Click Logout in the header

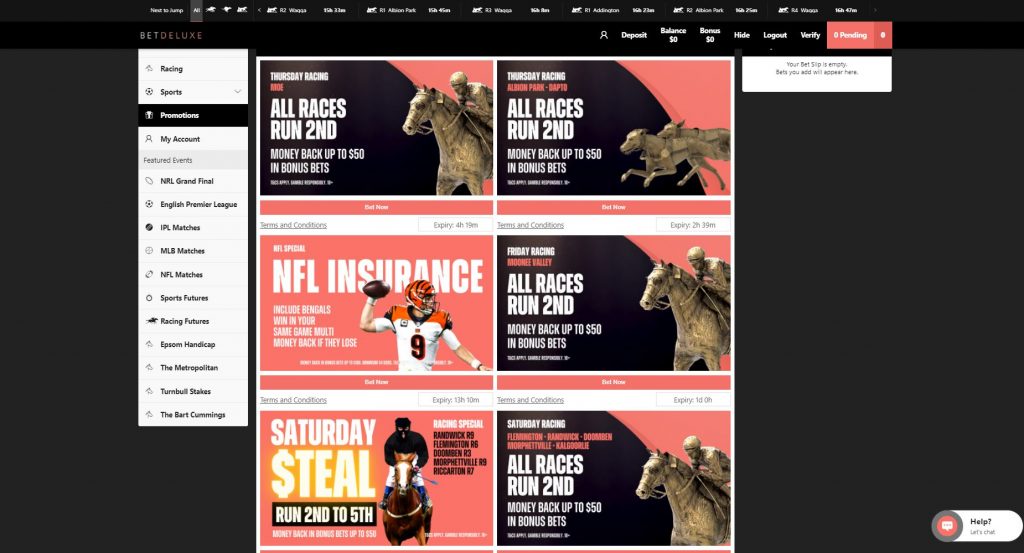tap(775, 35)
